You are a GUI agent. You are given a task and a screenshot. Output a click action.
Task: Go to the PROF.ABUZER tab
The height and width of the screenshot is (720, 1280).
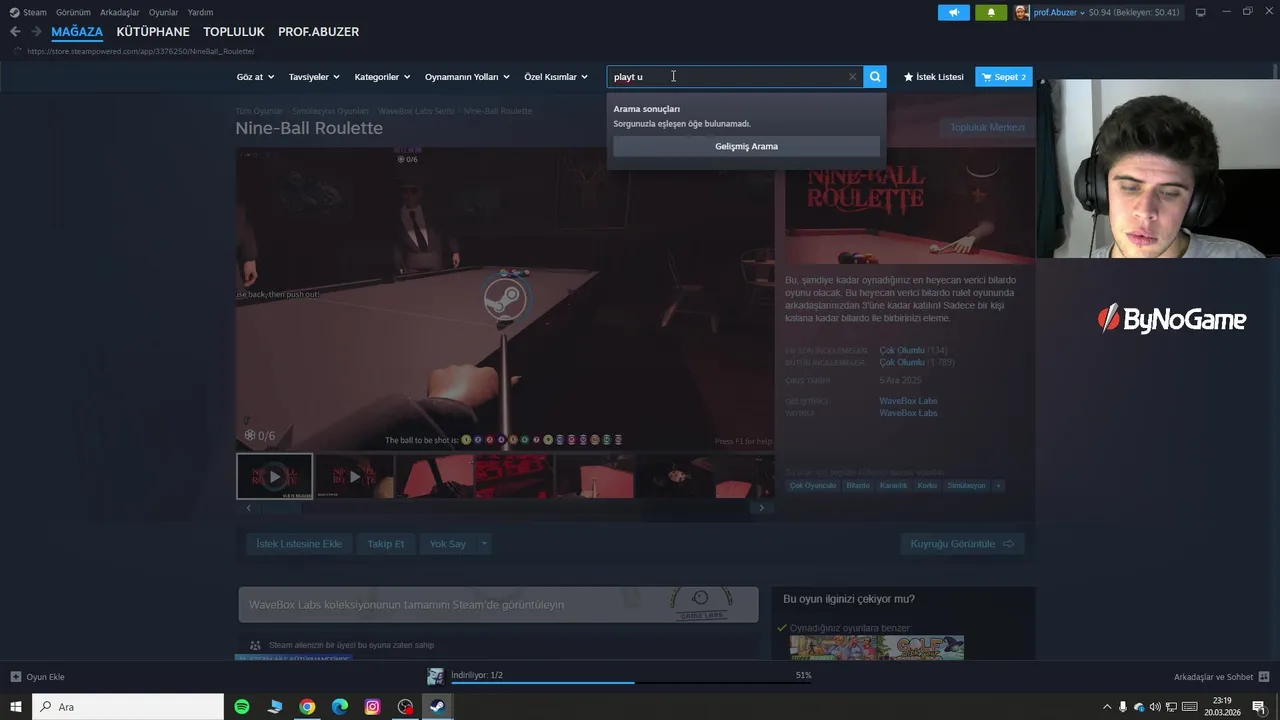click(318, 32)
